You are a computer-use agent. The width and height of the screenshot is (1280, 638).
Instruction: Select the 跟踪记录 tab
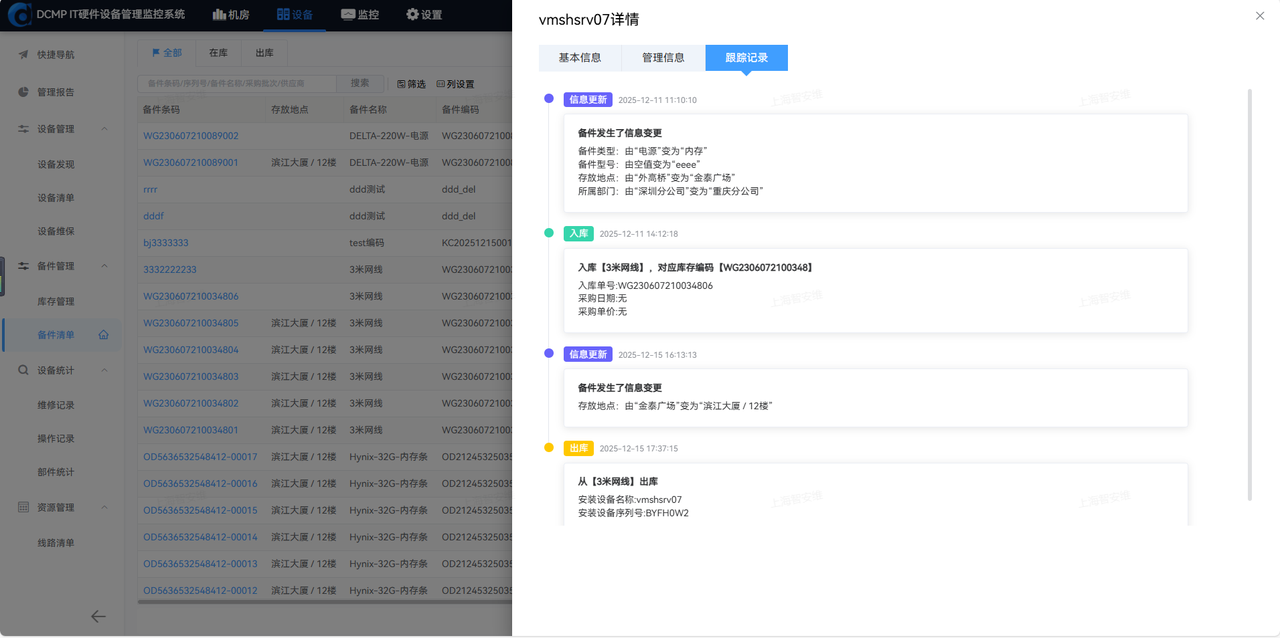click(746, 58)
